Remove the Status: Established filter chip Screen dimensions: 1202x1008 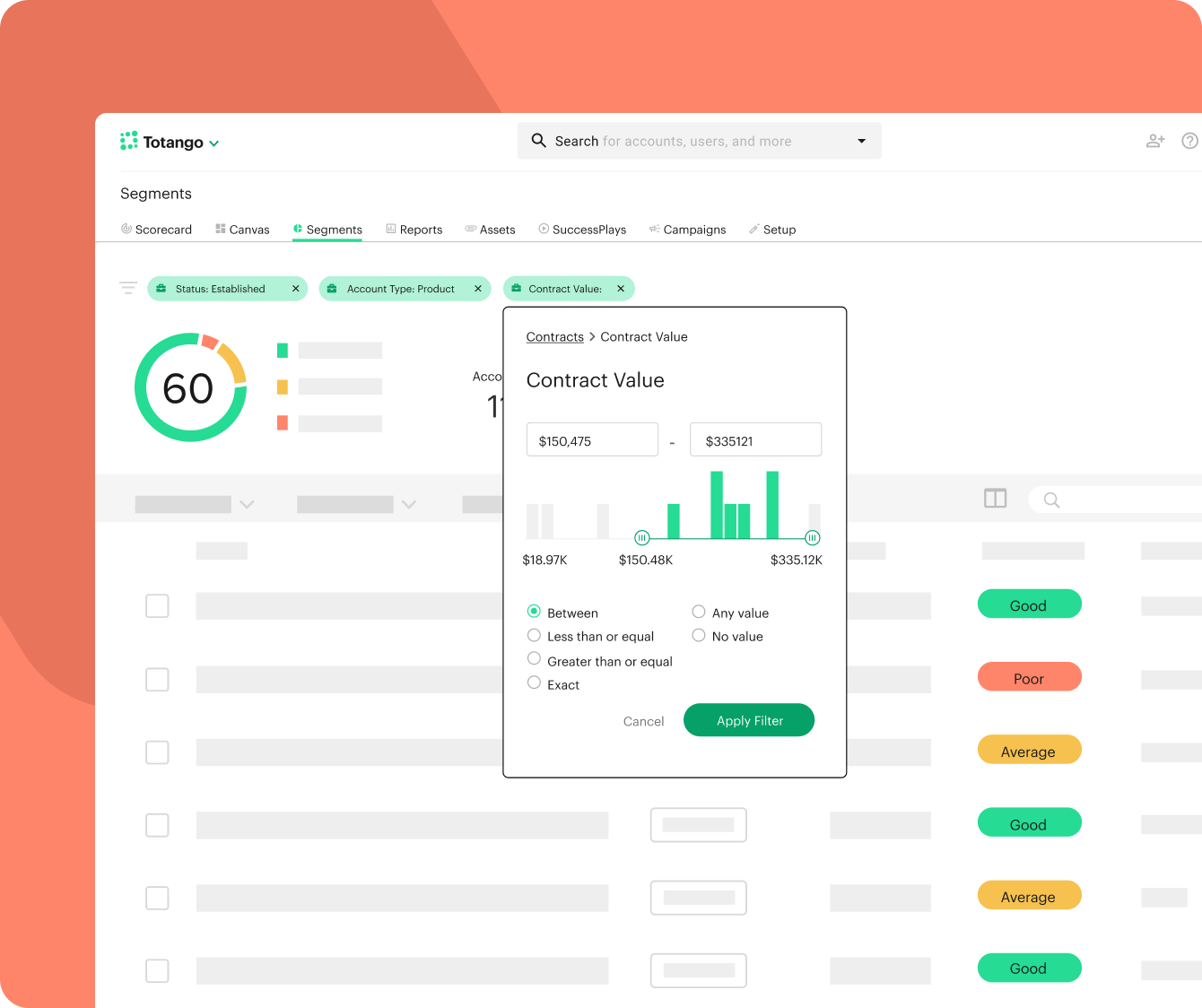coord(295,289)
